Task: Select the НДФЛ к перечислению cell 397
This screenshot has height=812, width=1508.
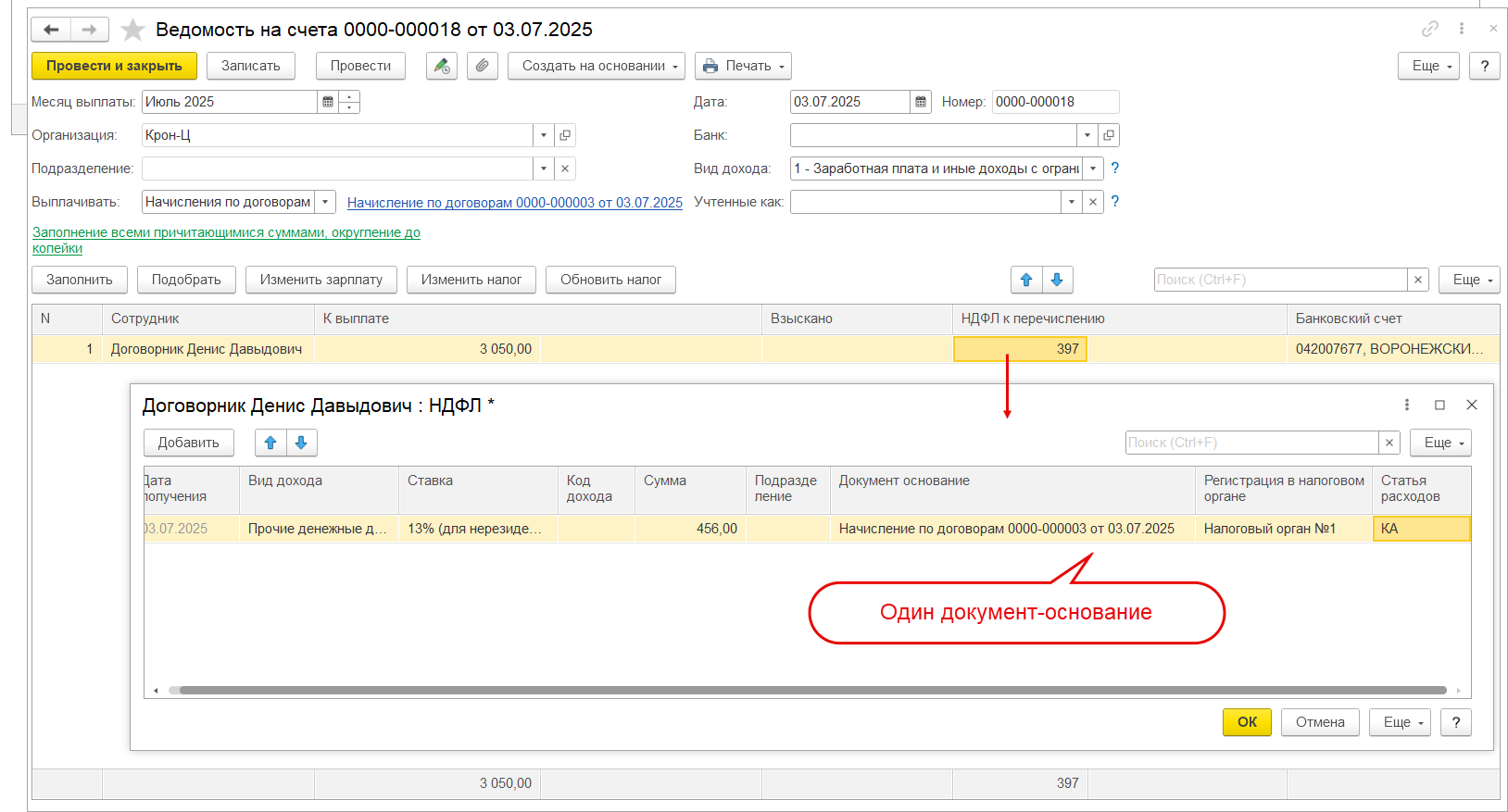Action: pyautogui.click(x=1020, y=349)
